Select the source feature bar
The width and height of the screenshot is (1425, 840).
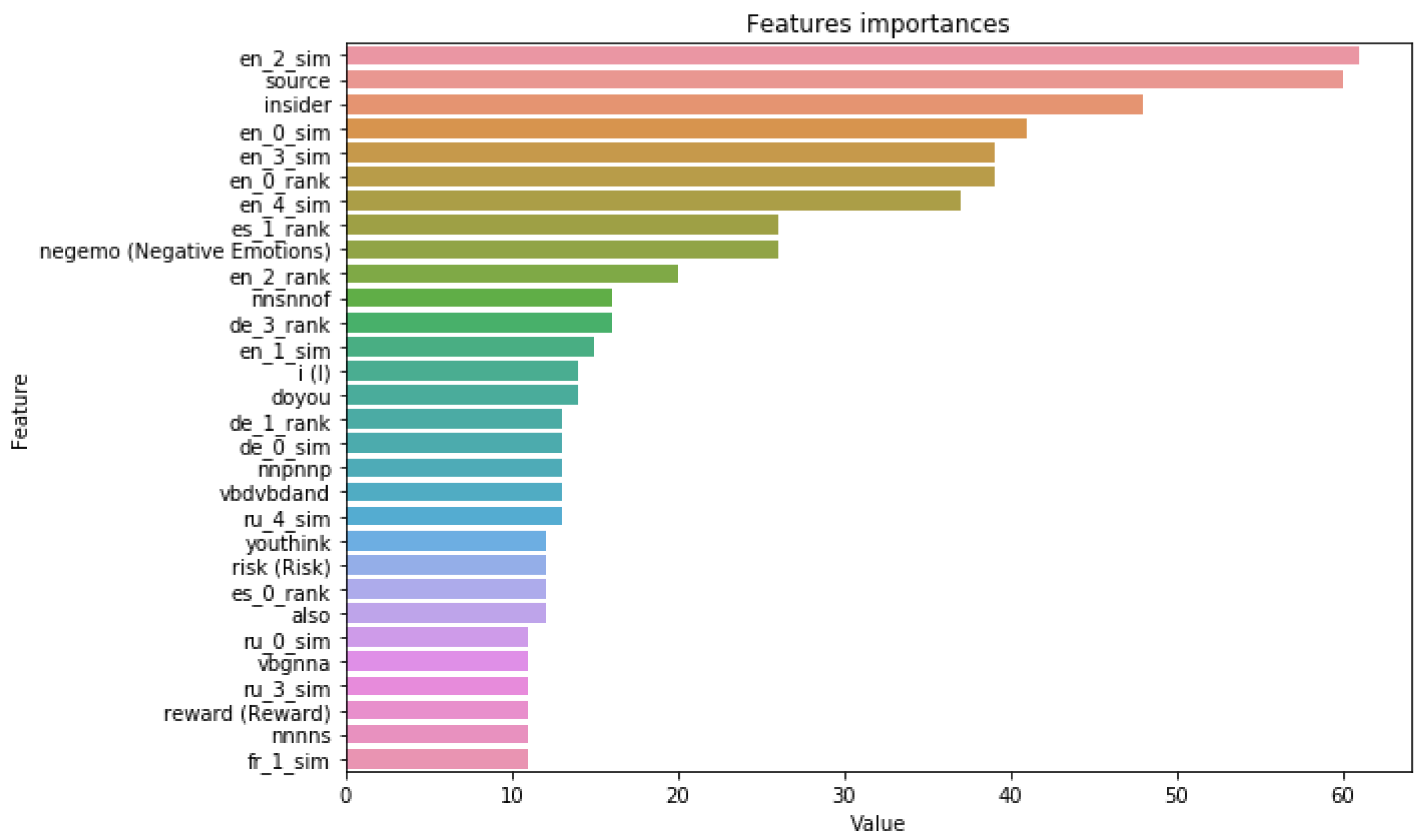844,80
